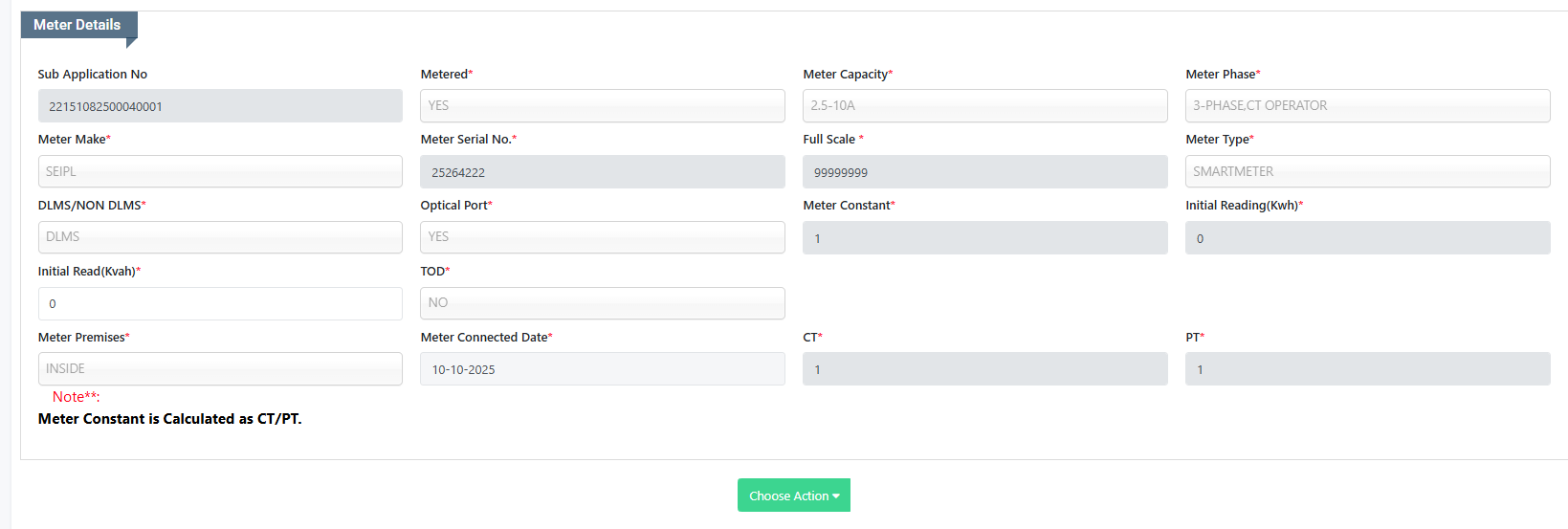Expand the Meter Type SMARTMETER dropdown
This screenshot has width=1568, height=529.
1367,172
